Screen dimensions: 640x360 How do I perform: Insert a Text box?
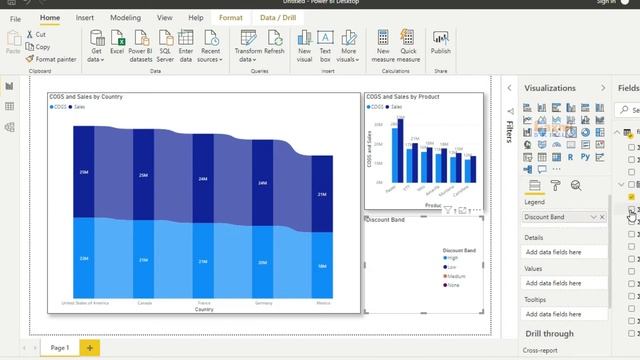pos(325,46)
